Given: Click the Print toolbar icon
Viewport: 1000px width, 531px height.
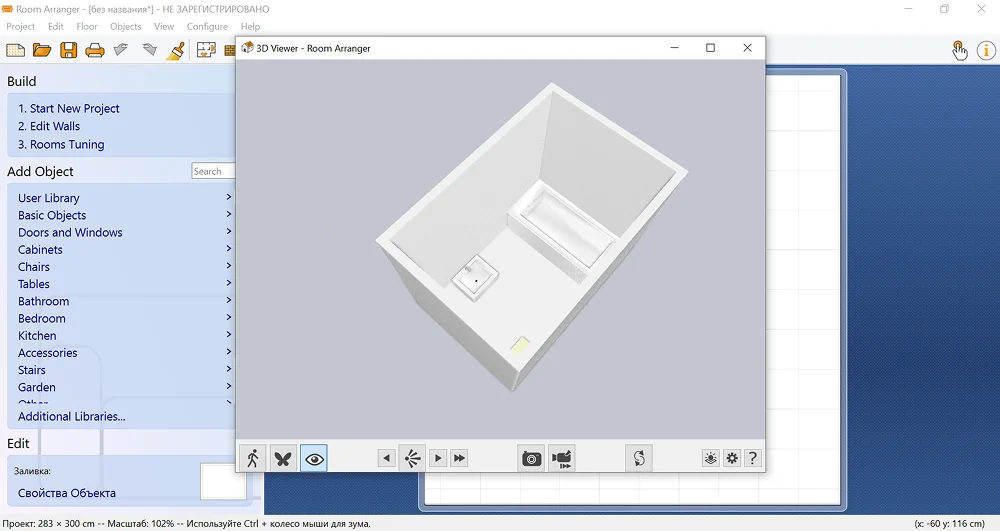Looking at the screenshot, I should pyautogui.click(x=94, y=50).
